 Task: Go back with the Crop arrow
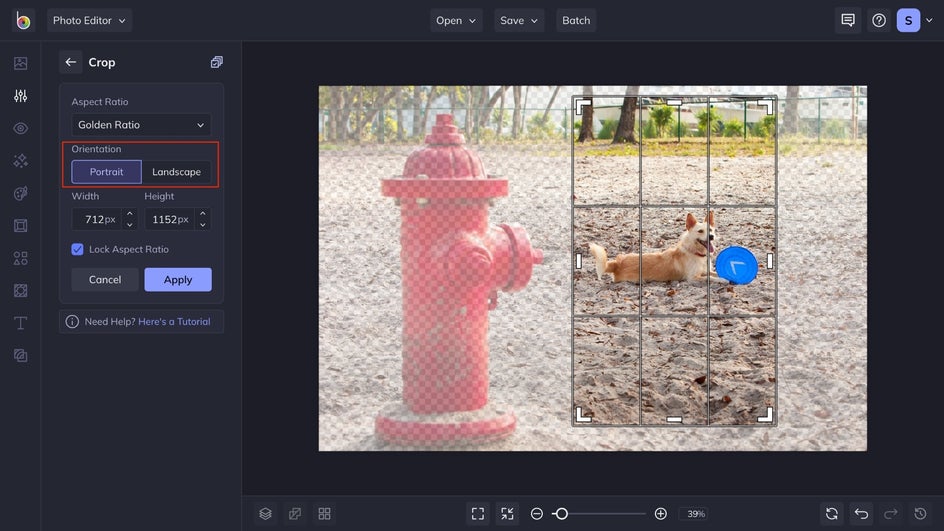click(x=70, y=62)
